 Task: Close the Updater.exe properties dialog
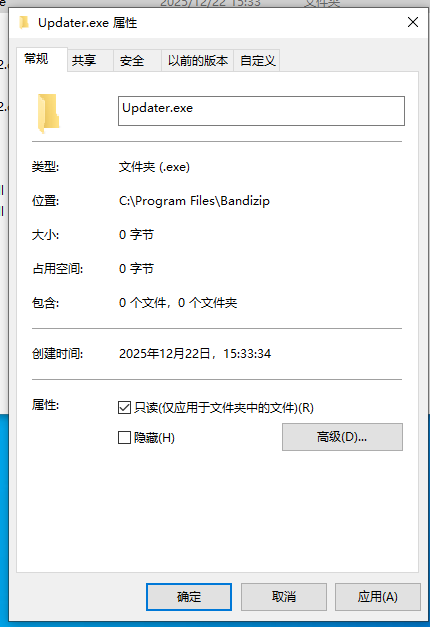click(x=413, y=22)
